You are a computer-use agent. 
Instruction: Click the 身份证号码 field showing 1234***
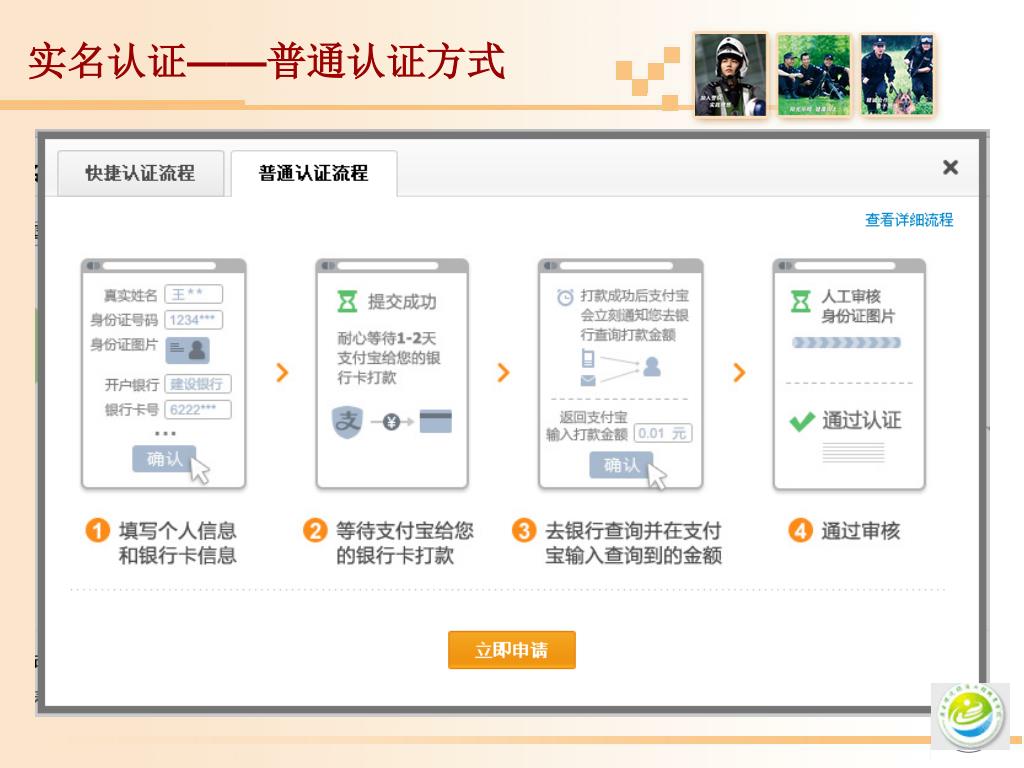(x=193, y=320)
